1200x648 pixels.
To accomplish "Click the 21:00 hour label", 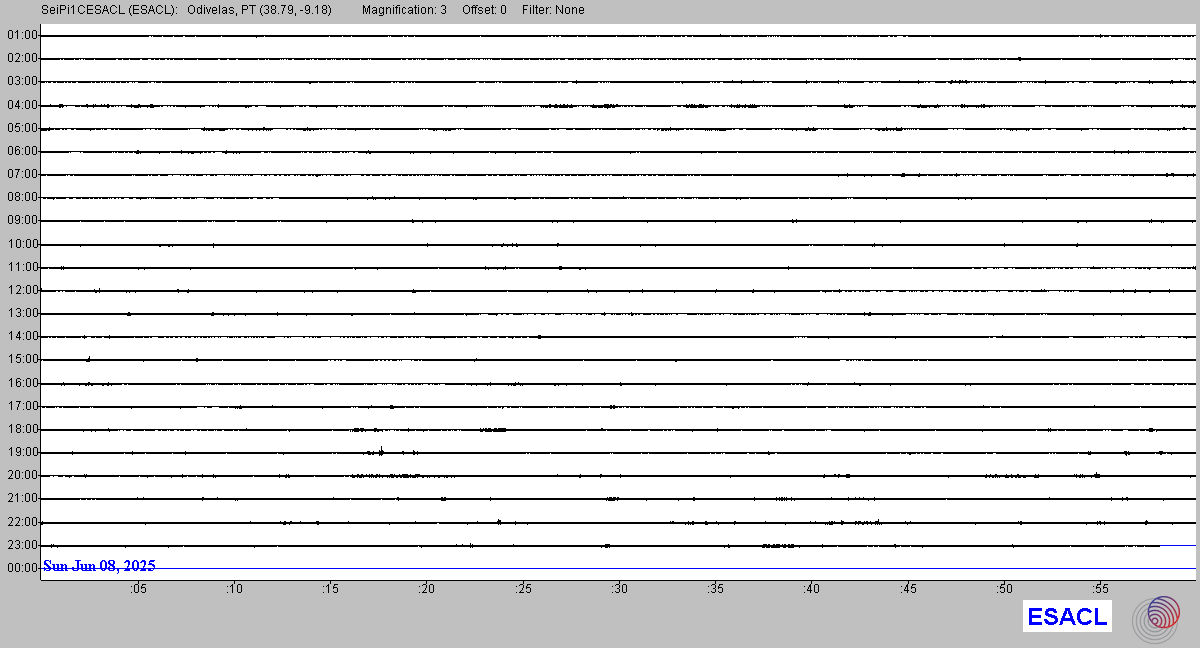I will [22, 498].
